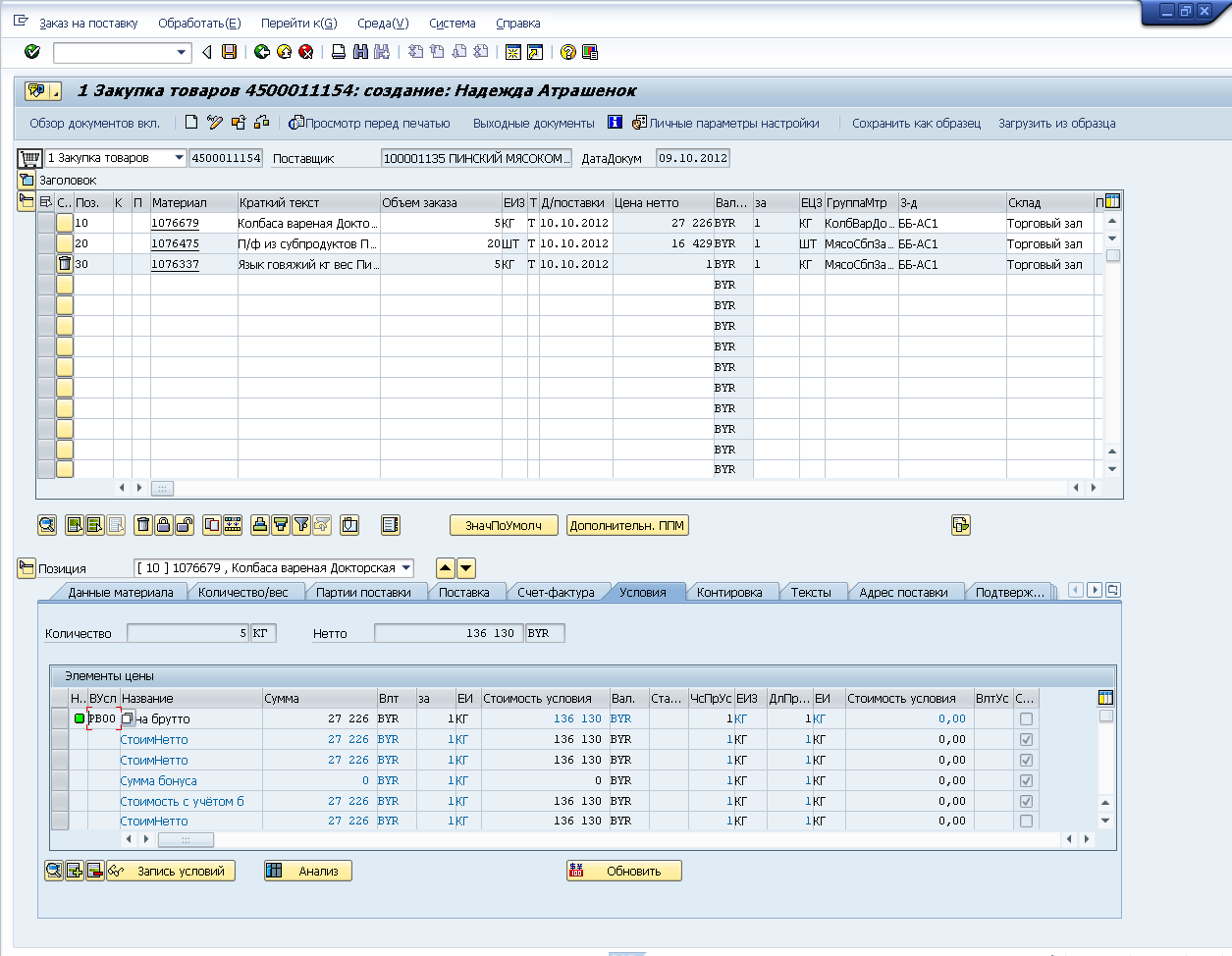Click the Save diskette icon in toolbar
The height and width of the screenshot is (956, 1232).
pos(229,52)
